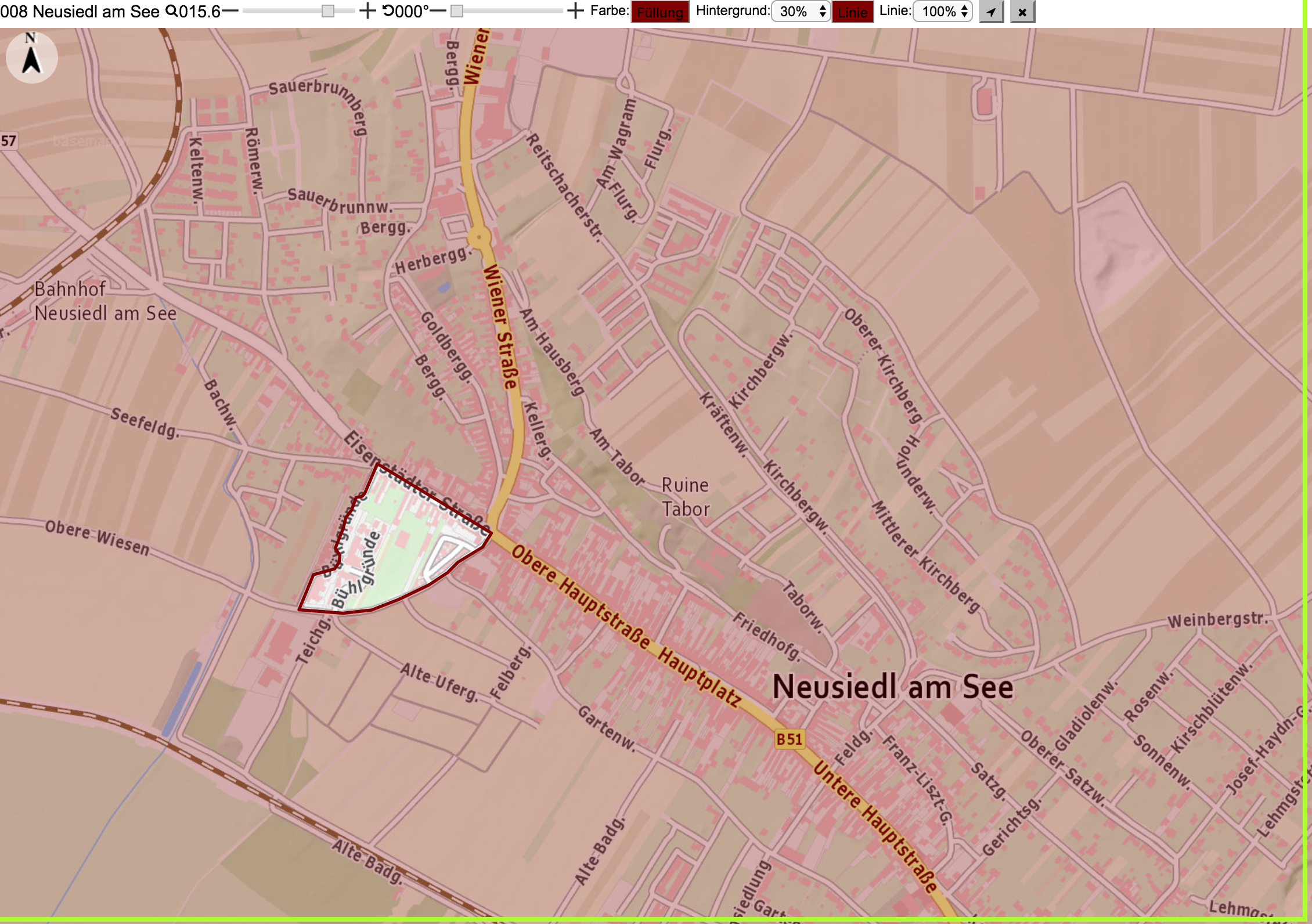Open the Füllung fill color swatch
Viewport: 1312px width, 924px height.
660,12
